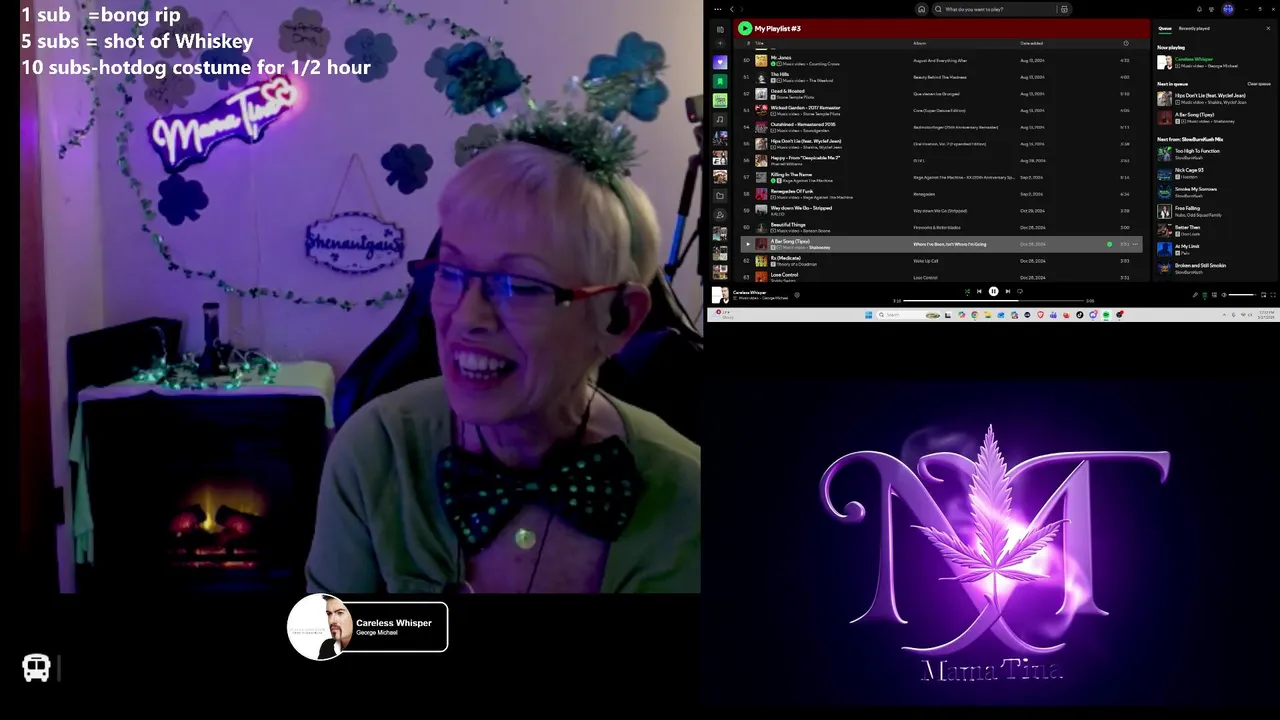The width and height of the screenshot is (1280, 720).
Task: Select Hips Don't Lie in Next in queue
Action: point(1215,98)
